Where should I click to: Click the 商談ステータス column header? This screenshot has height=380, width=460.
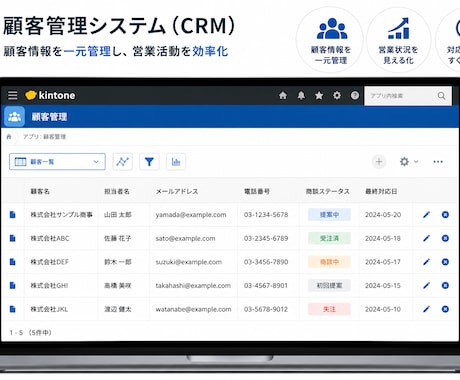click(x=328, y=191)
